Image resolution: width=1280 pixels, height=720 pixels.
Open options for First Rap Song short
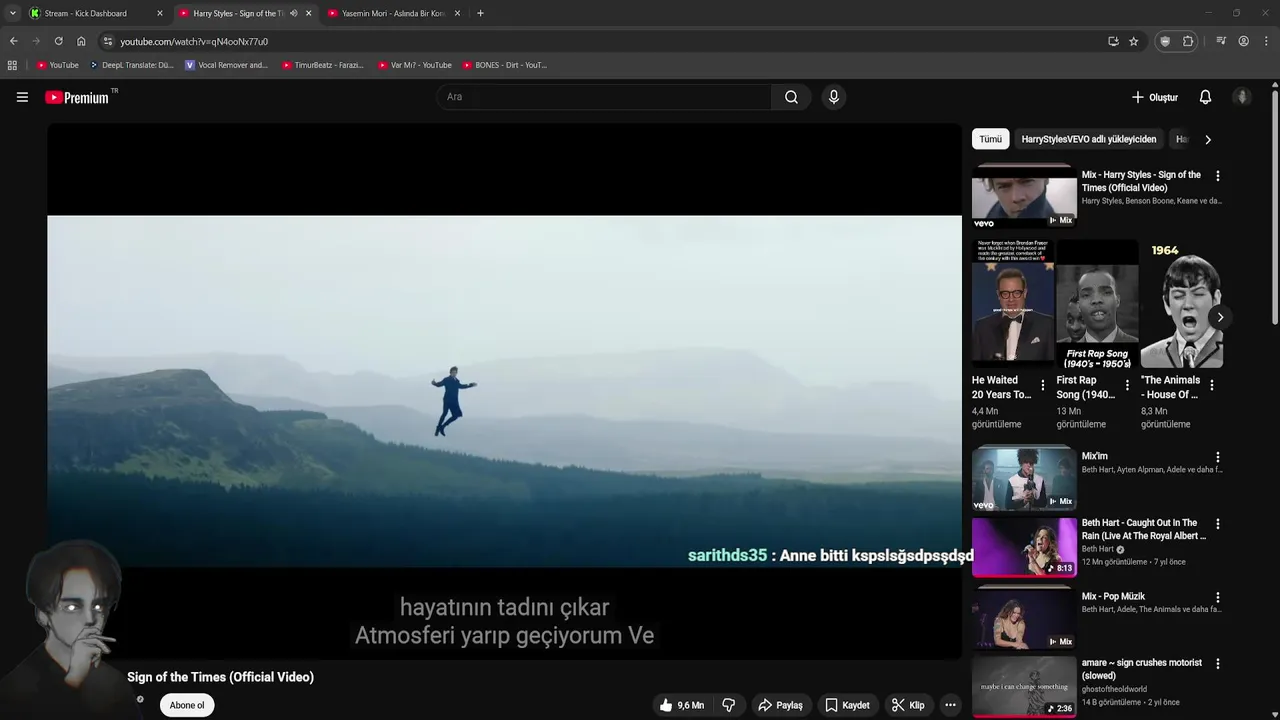pyautogui.click(x=1127, y=385)
